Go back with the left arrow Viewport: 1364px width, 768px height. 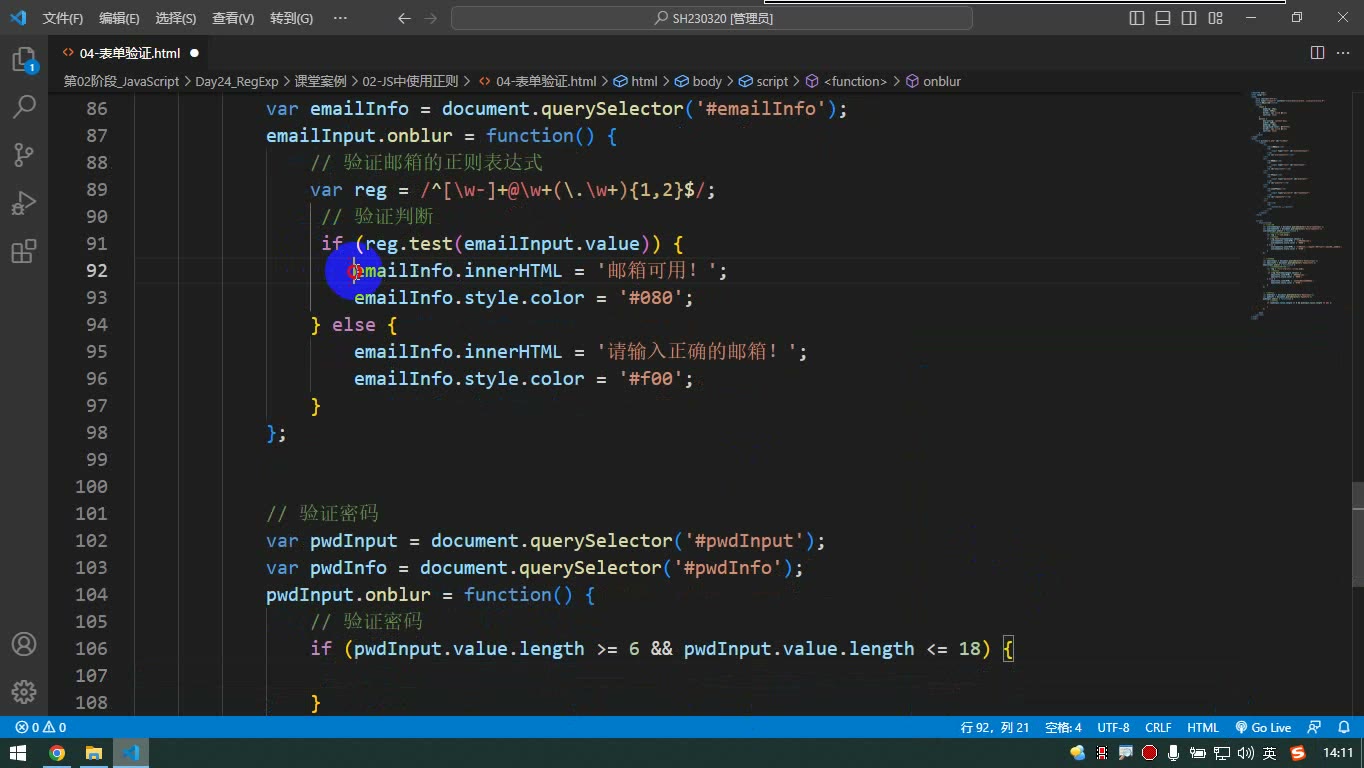tap(404, 18)
